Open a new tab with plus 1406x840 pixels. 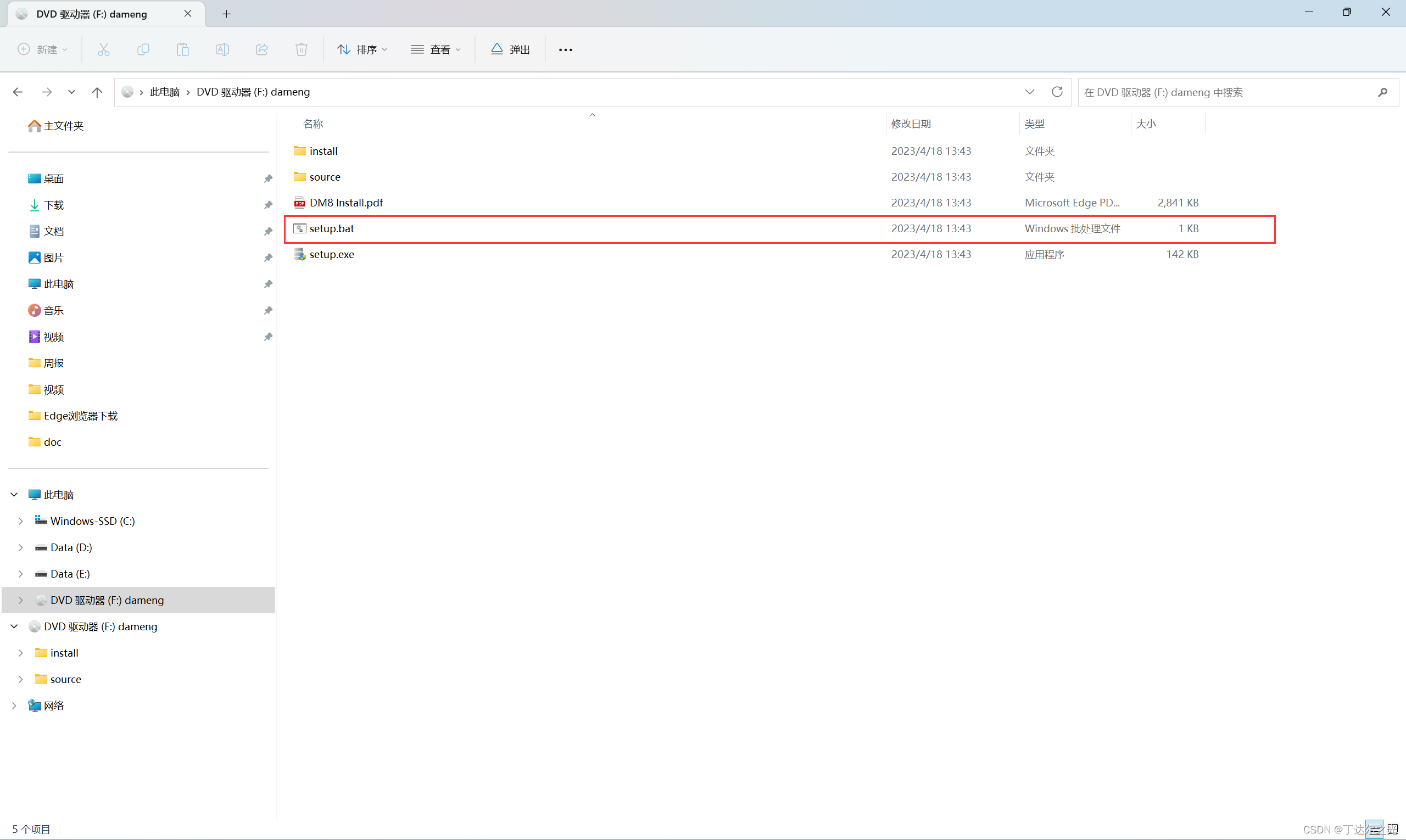pos(226,14)
